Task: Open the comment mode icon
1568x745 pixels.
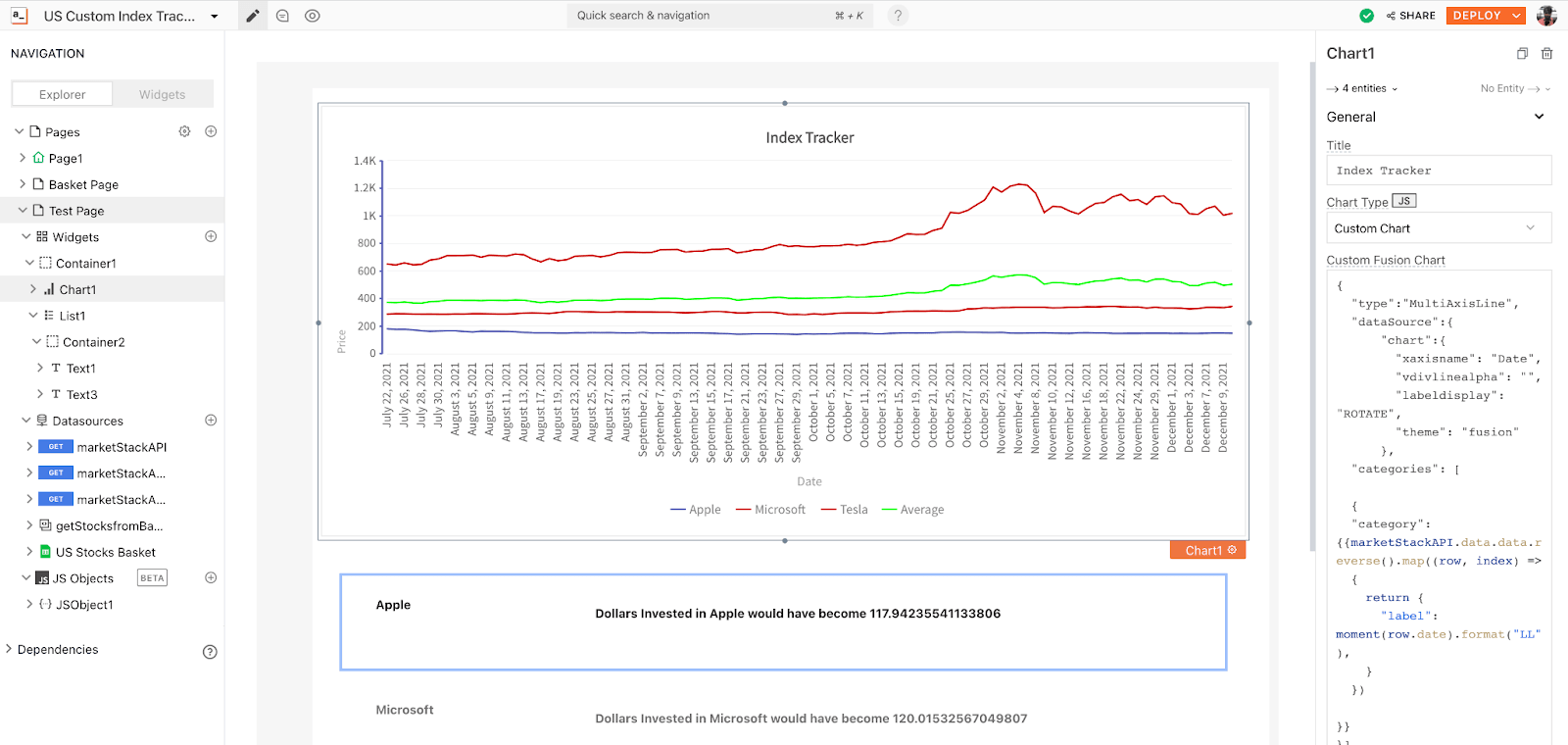Action: click(282, 16)
